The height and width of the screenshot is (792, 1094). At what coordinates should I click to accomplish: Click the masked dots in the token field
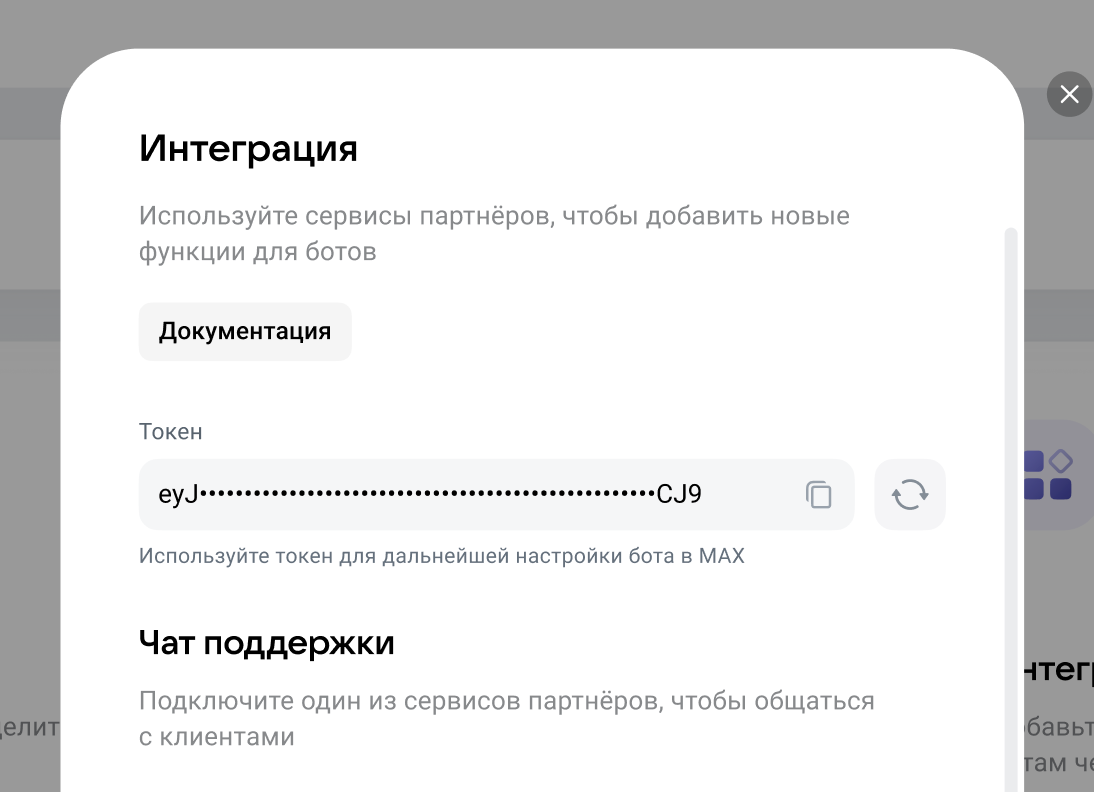click(427, 494)
